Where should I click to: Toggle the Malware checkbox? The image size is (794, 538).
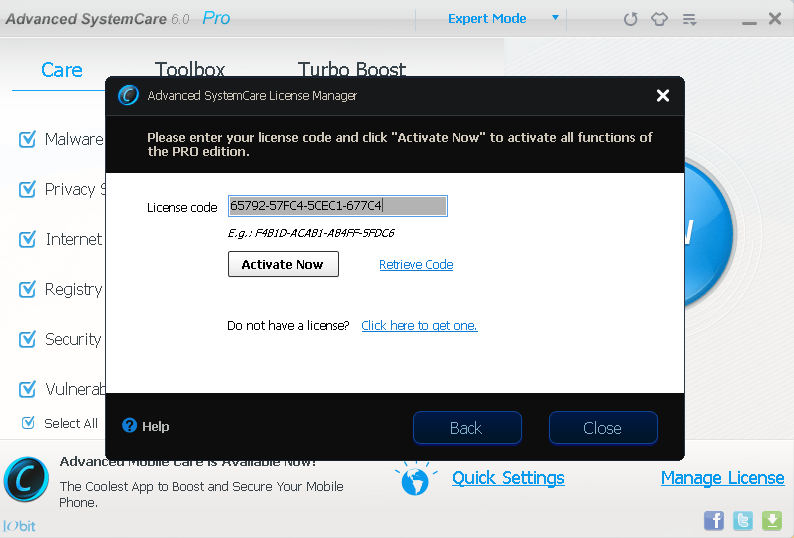click(x=28, y=139)
